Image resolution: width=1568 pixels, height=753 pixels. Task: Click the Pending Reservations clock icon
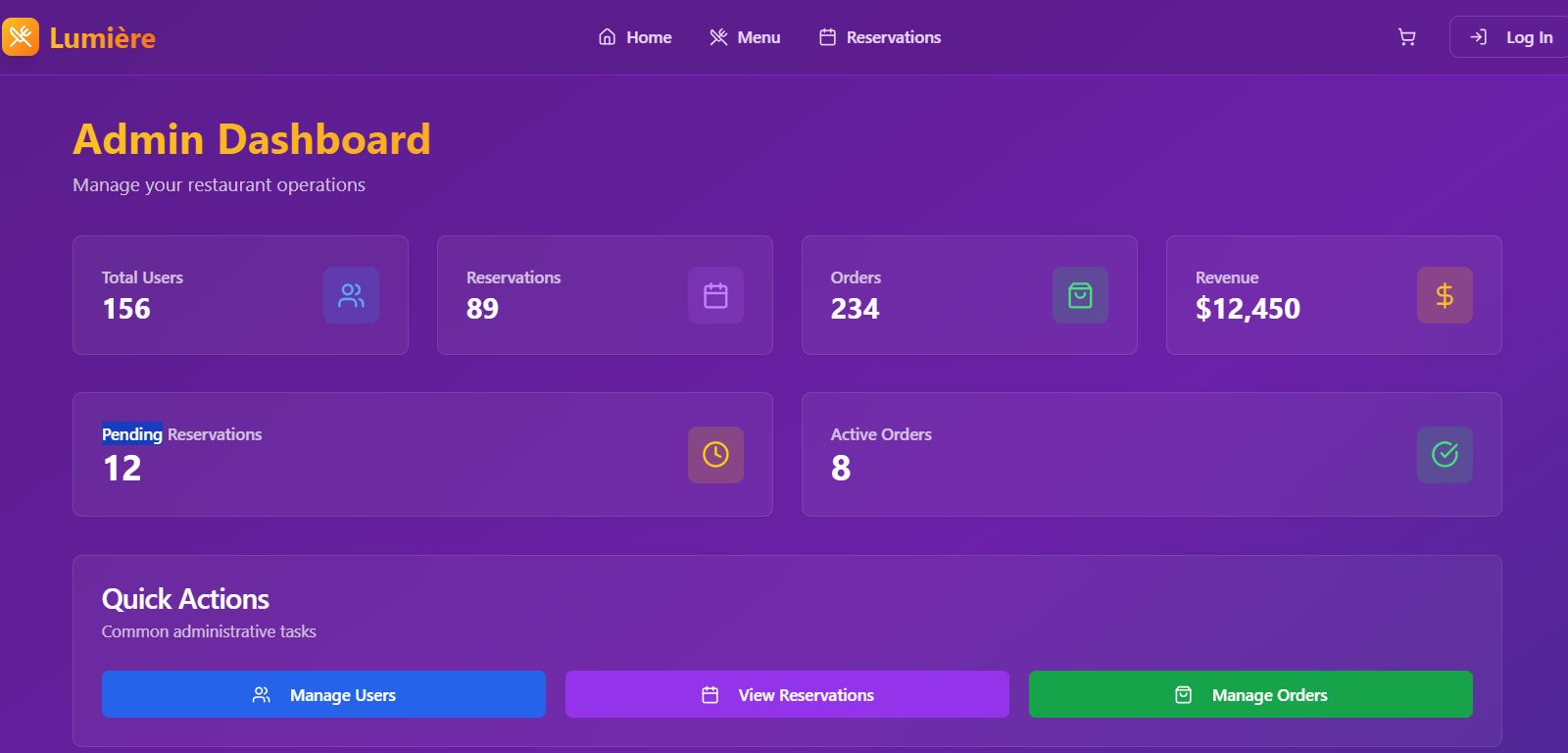coord(715,455)
